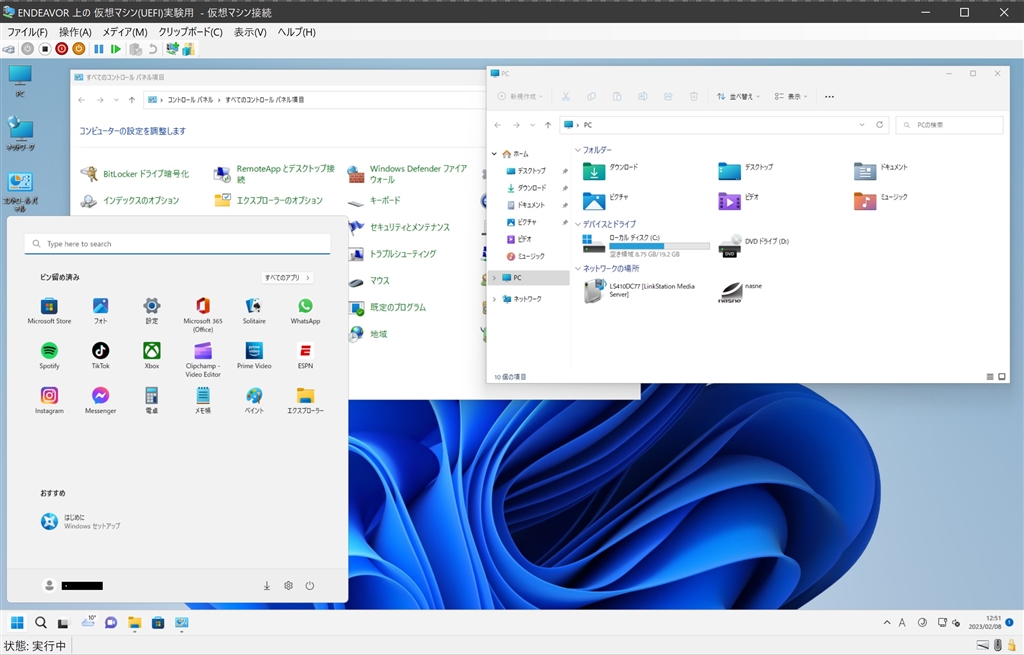
Task: Click the green reset/start VM icon
Action: coord(116,48)
